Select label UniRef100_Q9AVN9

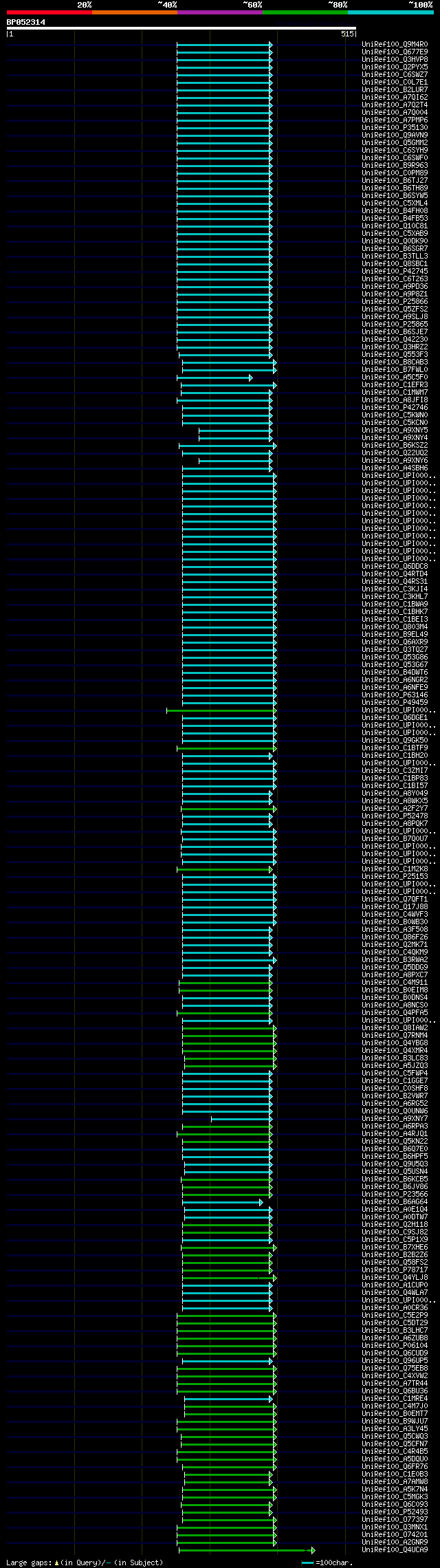pyautogui.click(x=395, y=135)
